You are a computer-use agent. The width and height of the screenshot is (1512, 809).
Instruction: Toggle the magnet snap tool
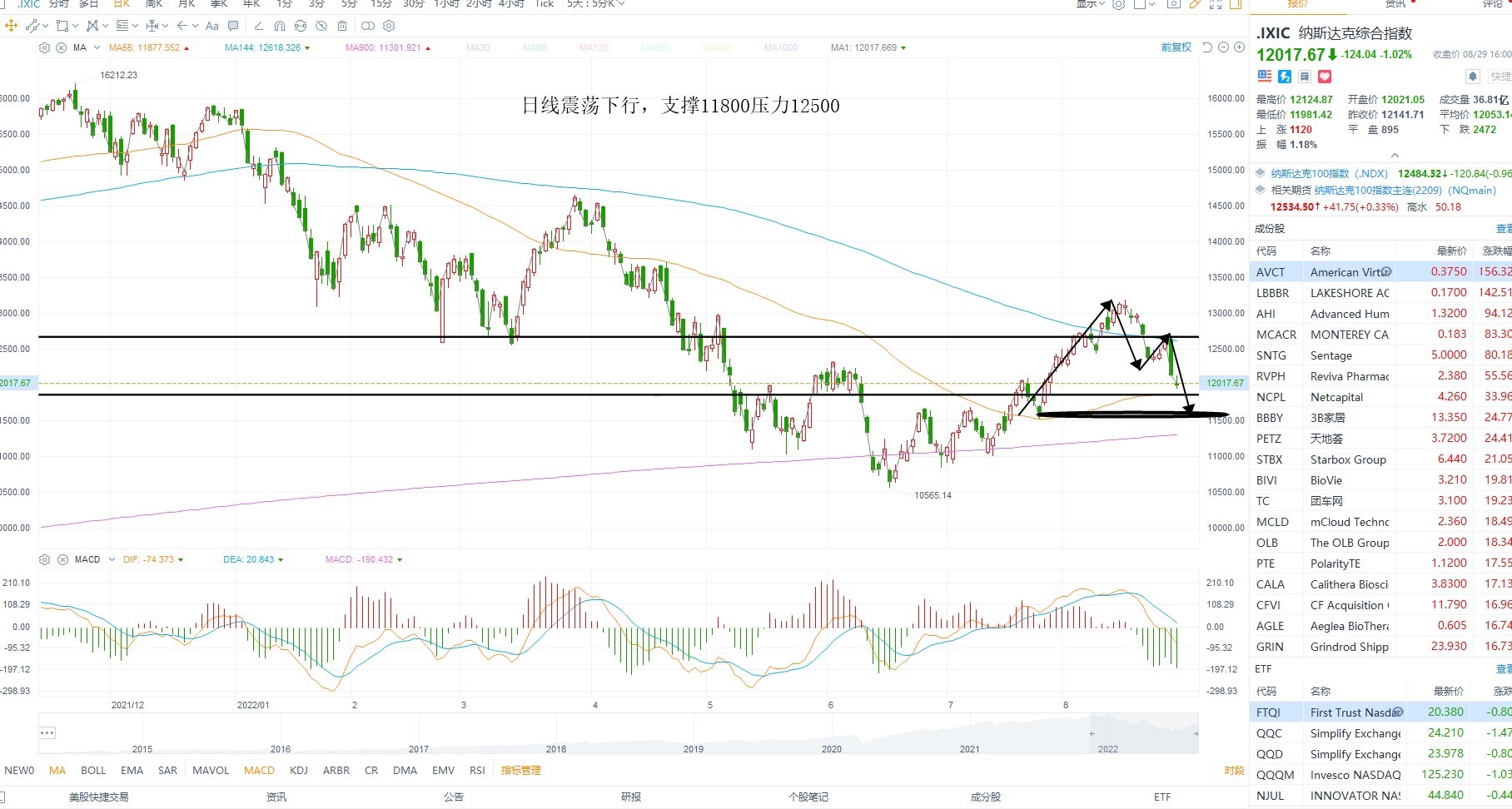(280, 26)
